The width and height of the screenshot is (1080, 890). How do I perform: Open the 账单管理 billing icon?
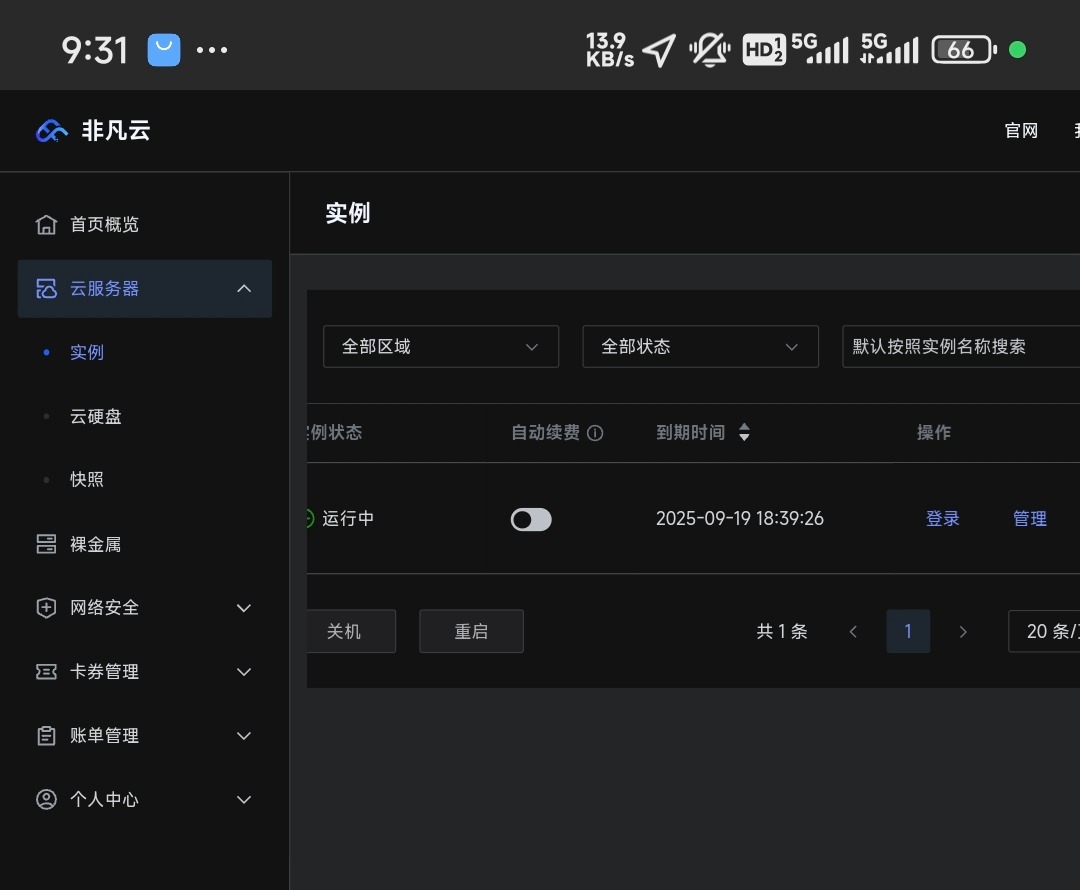point(46,735)
